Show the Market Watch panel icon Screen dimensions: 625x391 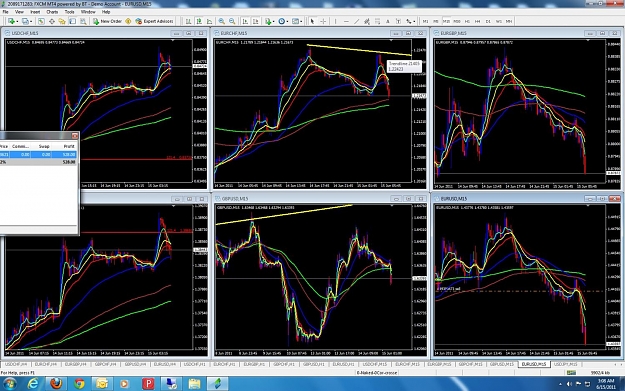point(41,21)
